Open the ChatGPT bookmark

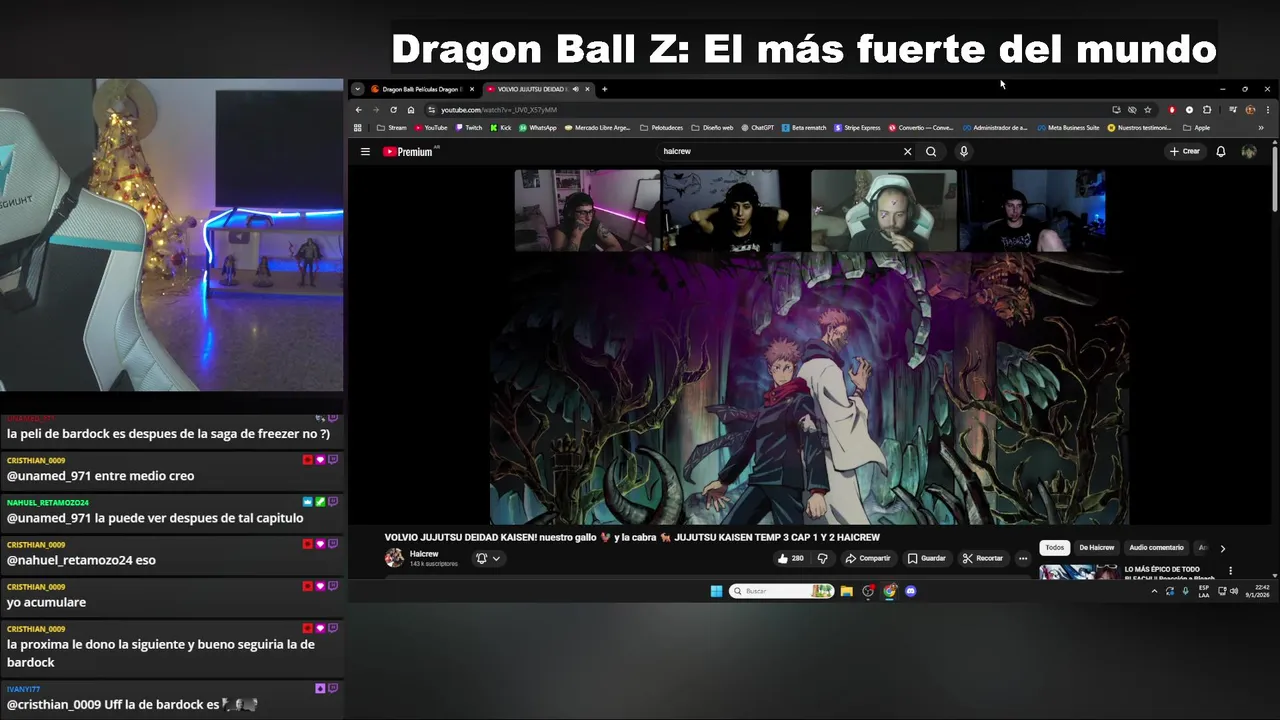click(x=757, y=128)
